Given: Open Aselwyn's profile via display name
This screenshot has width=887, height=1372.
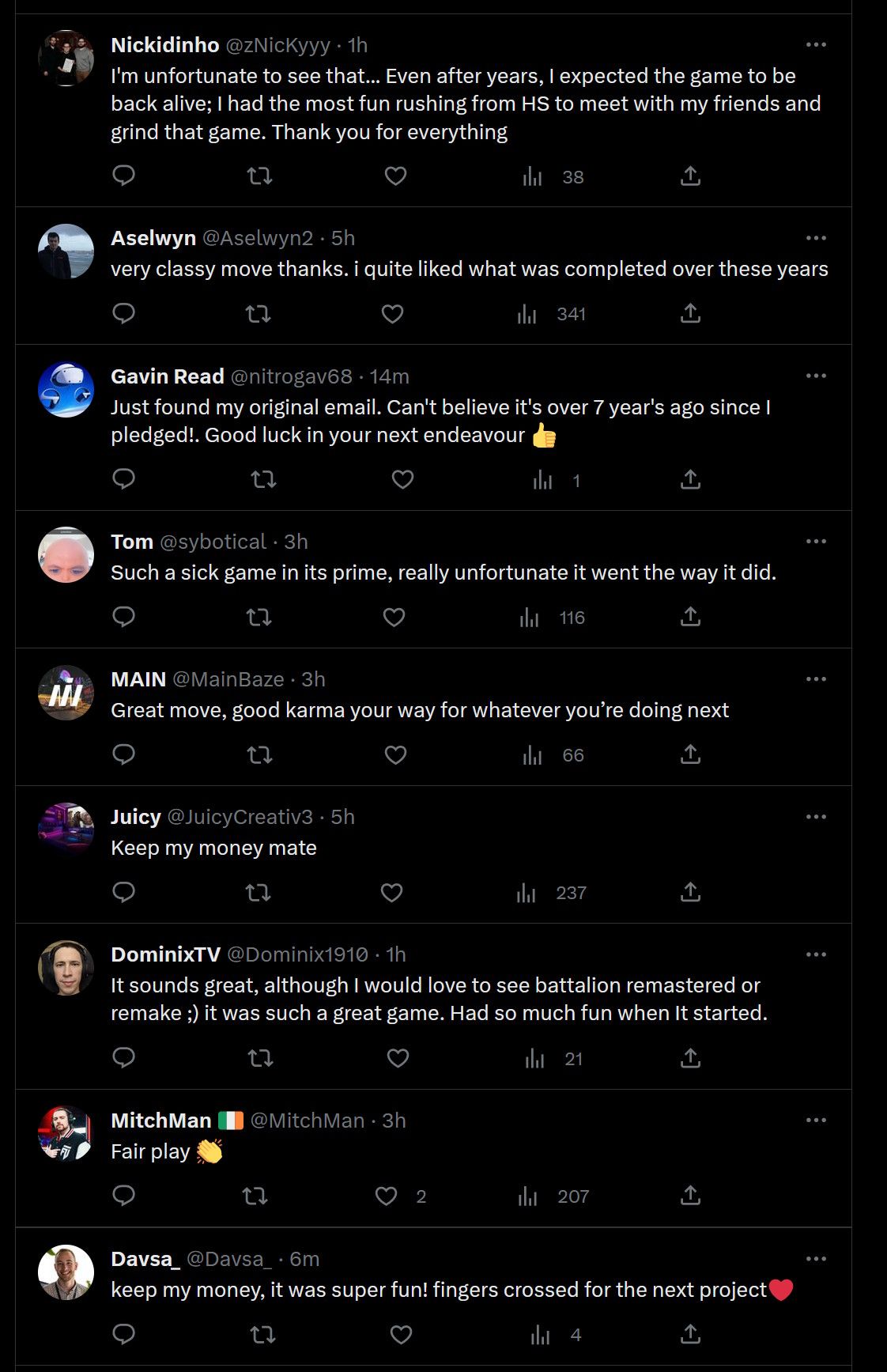Looking at the screenshot, I should tap(153, 238).
